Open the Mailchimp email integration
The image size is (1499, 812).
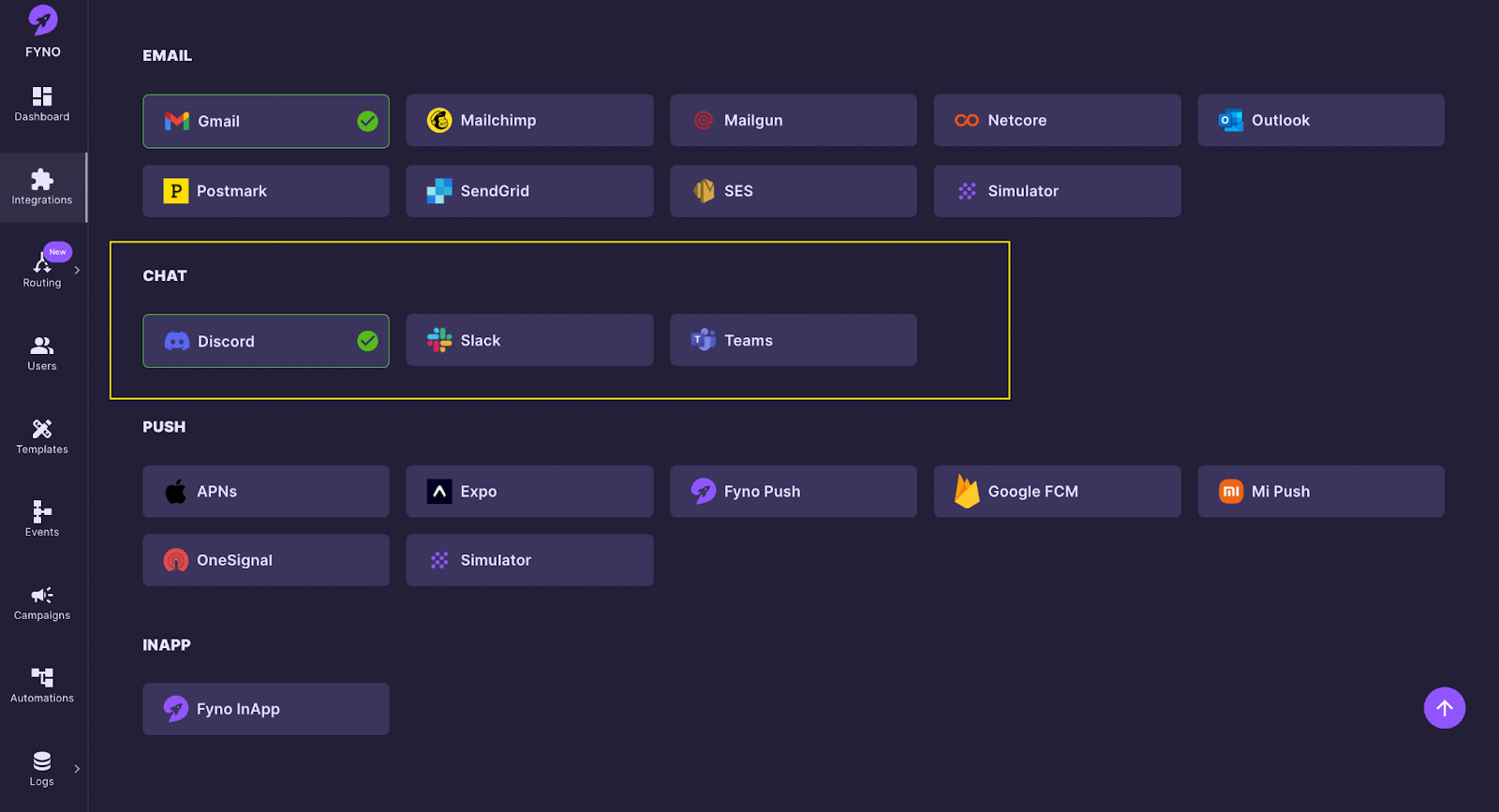pos(529,120)
